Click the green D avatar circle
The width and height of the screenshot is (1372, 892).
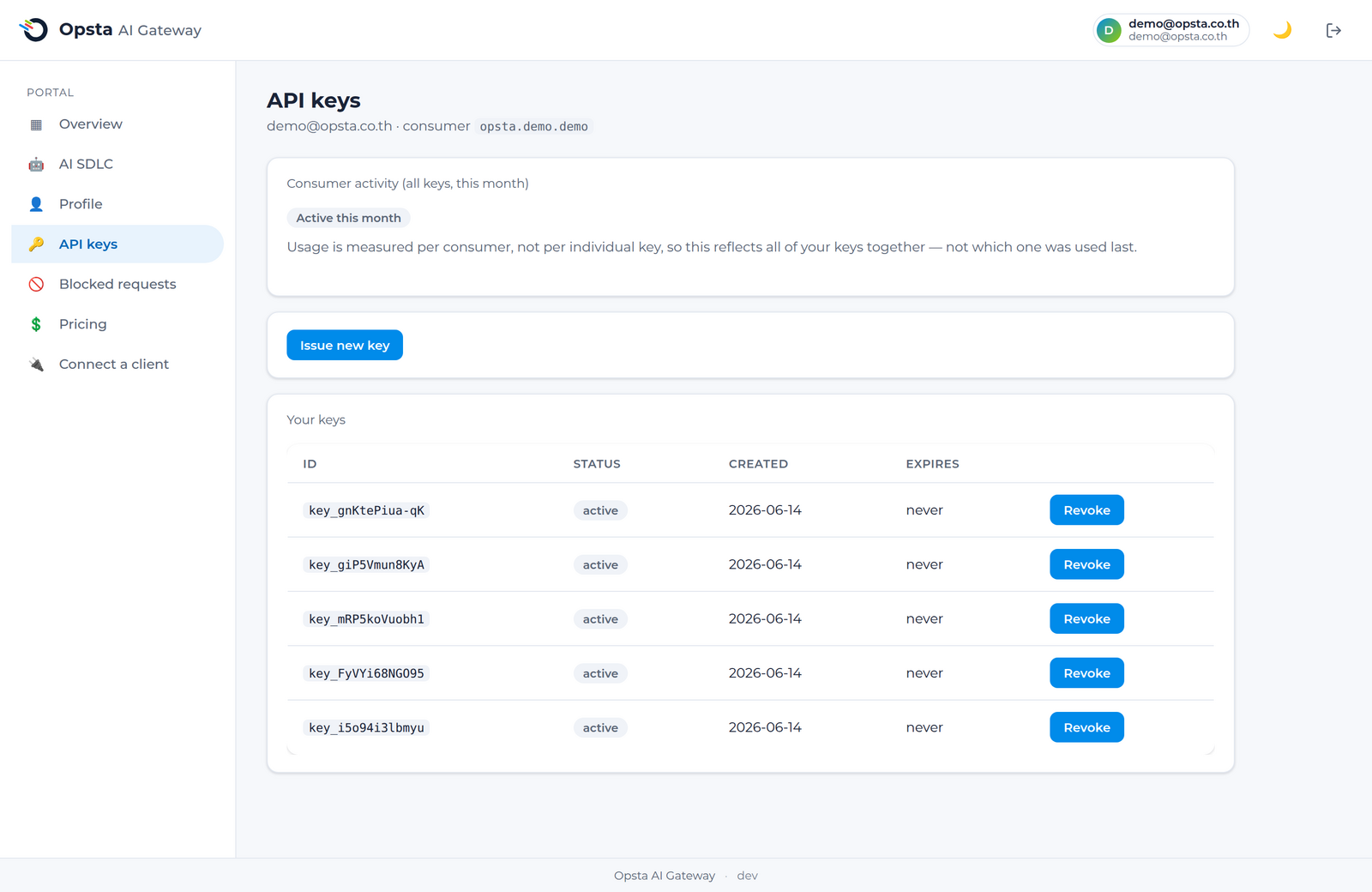[1109, 30]
